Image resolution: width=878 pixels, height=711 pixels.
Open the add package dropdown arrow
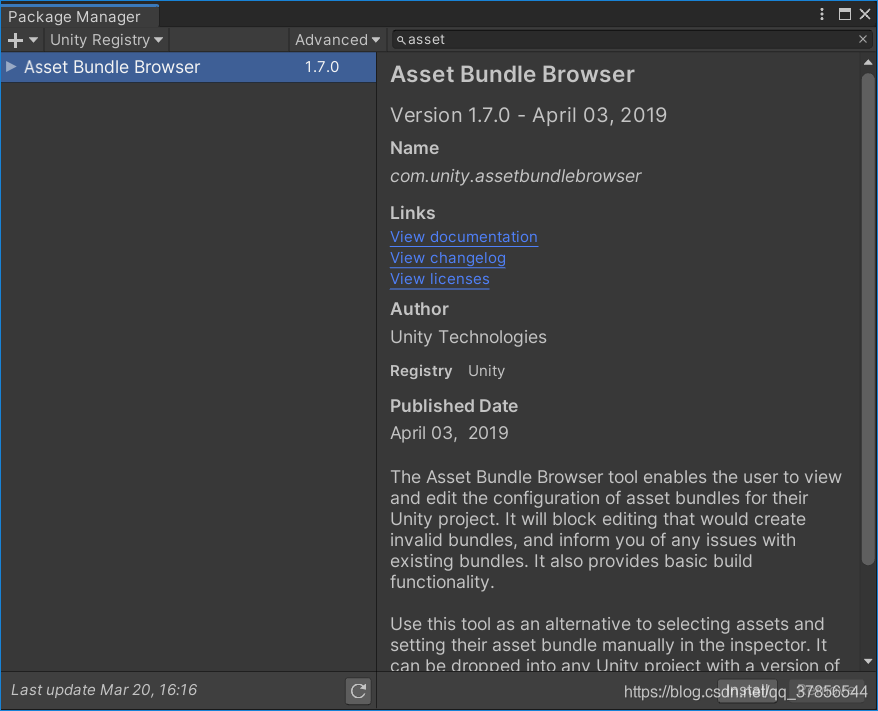(33, 40)
